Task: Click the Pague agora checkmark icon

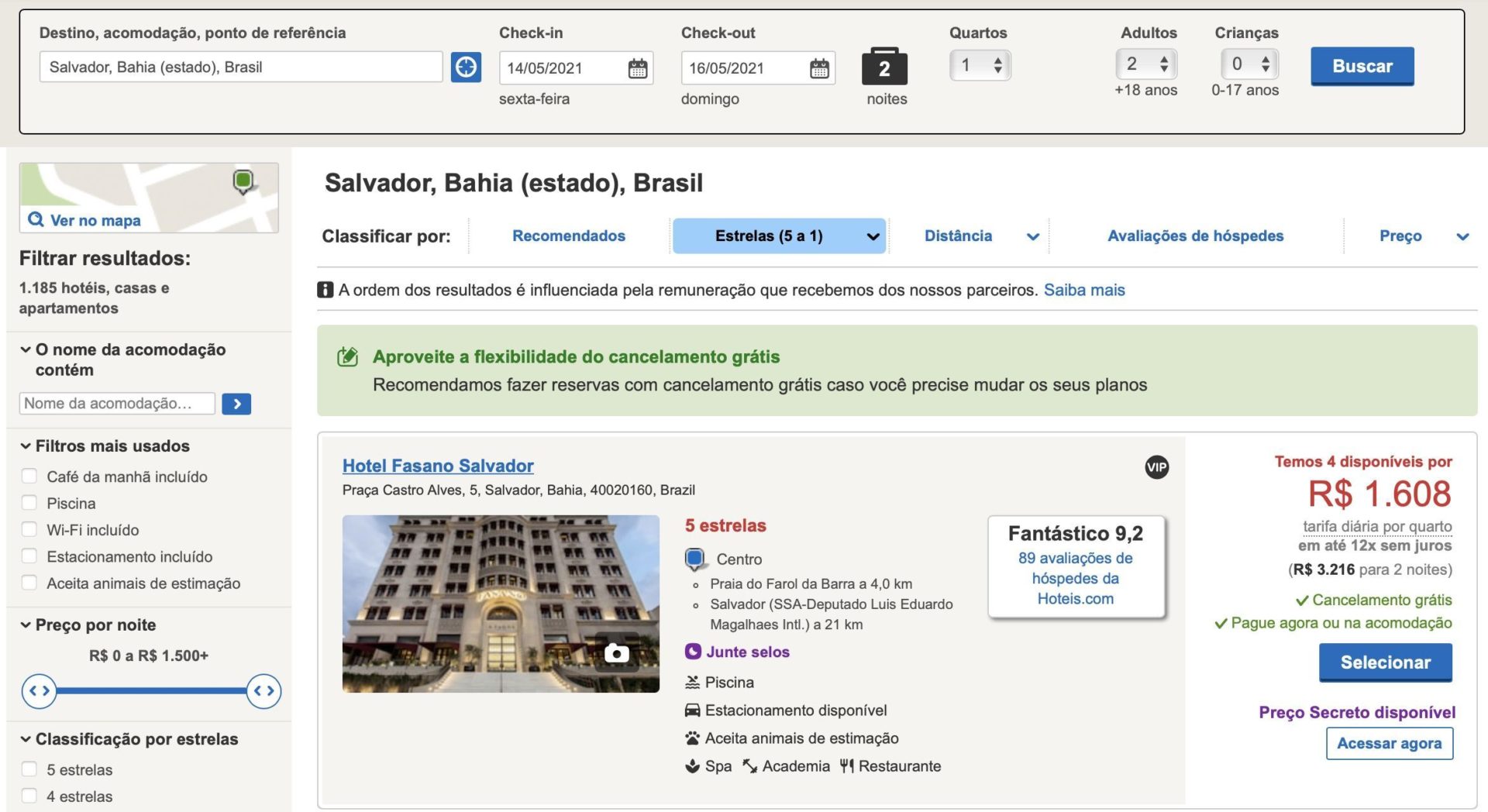Action: 1221,624
